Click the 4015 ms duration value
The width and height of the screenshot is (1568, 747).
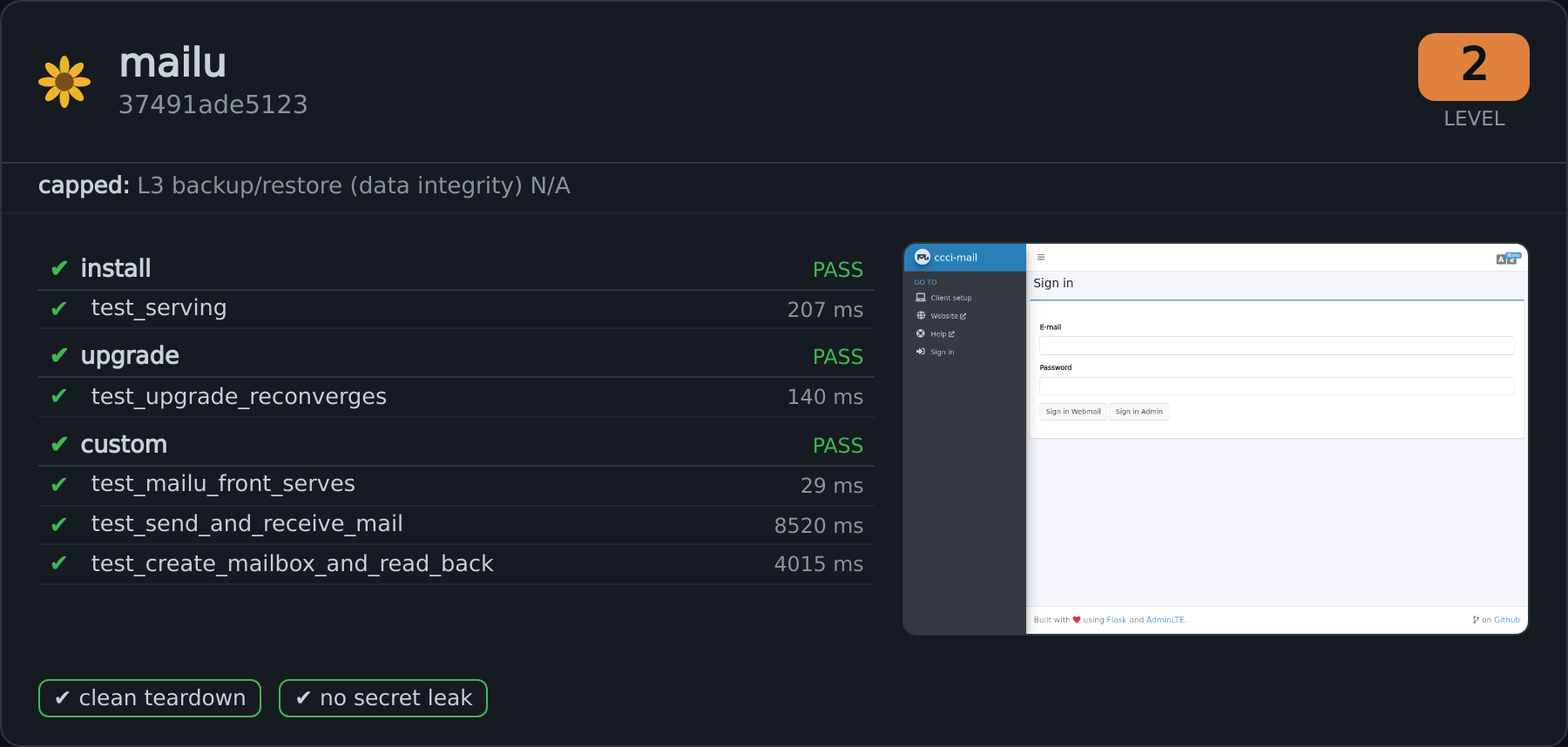(x=819, y=564)
